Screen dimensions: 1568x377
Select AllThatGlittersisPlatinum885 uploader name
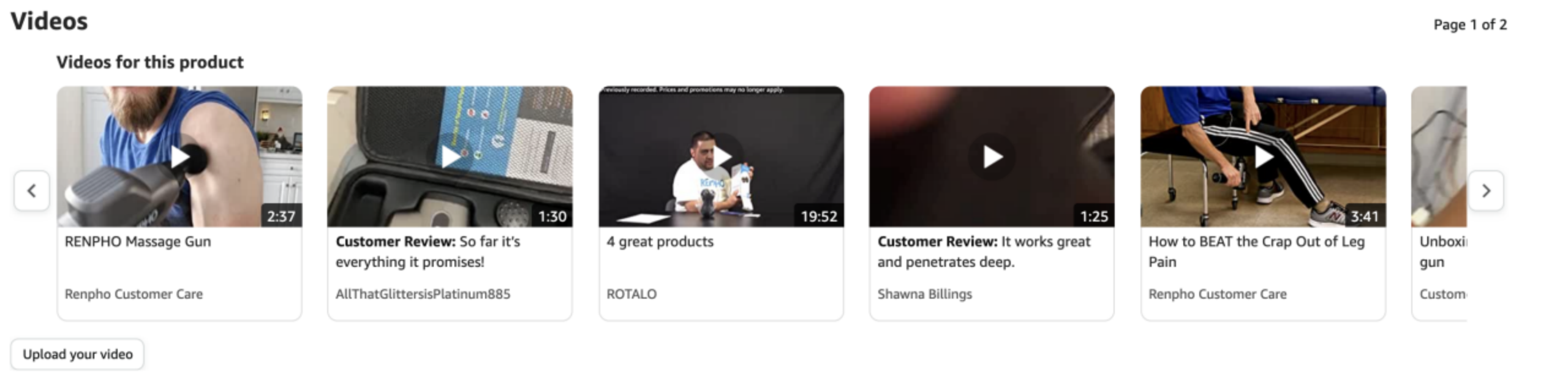[423, 294]
